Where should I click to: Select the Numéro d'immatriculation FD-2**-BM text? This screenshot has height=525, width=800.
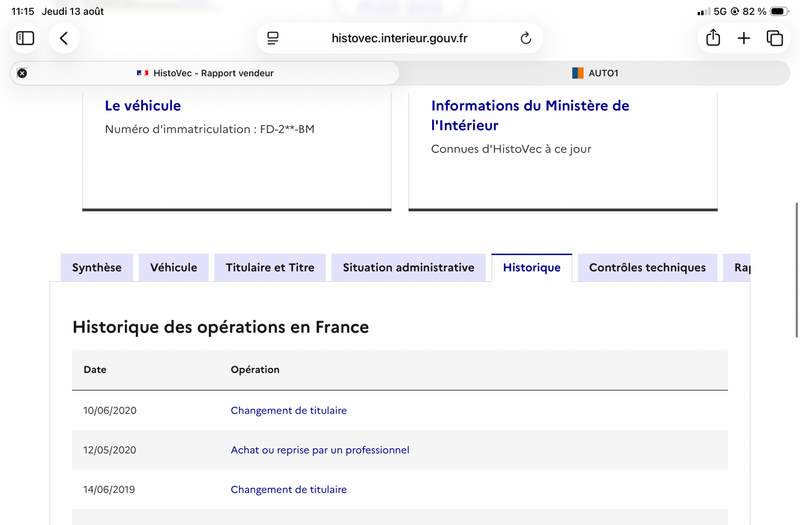coord(210,129)
